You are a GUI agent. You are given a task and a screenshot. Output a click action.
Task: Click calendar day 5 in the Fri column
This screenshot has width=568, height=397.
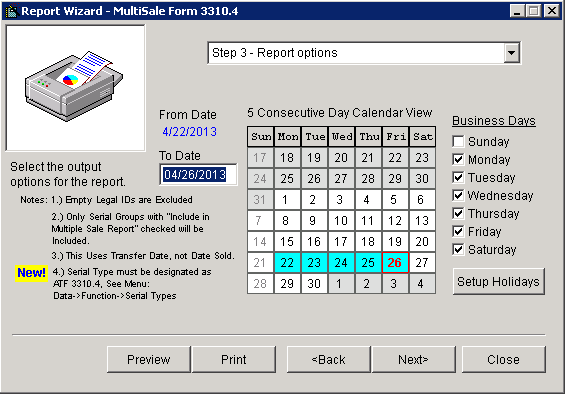point(395,200)
